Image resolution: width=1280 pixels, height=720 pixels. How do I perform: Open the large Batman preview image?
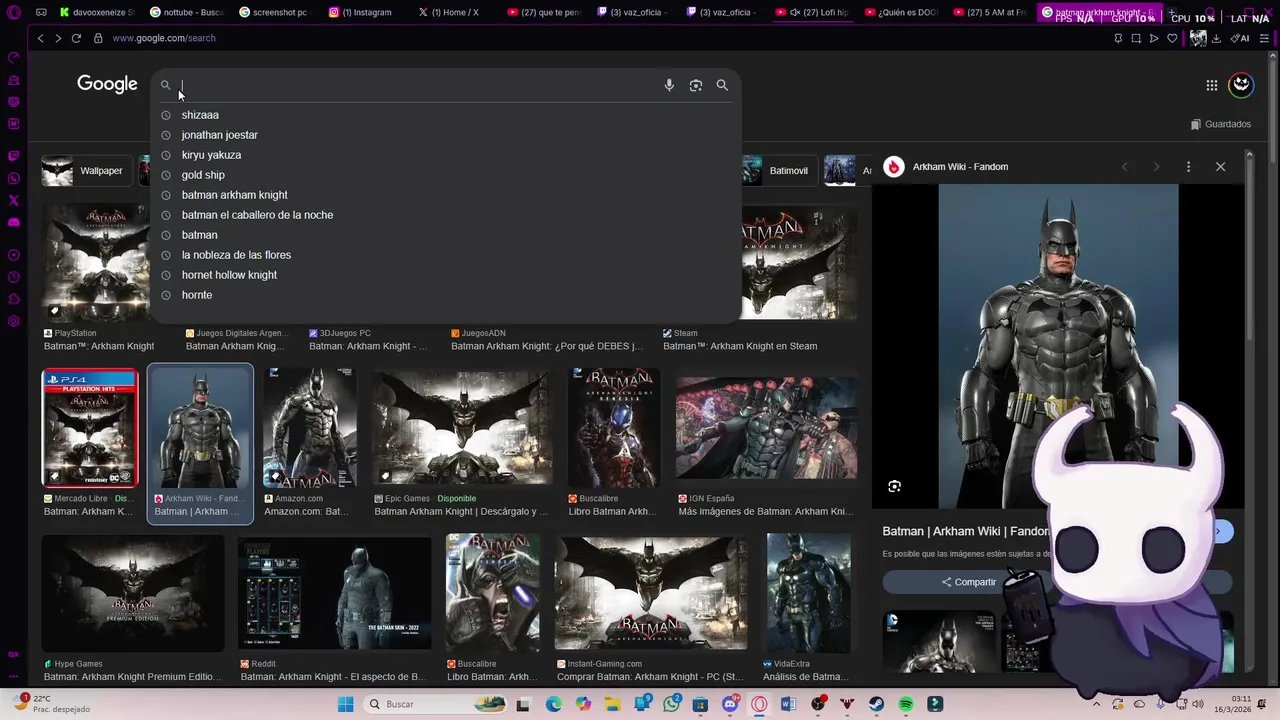click(1058, 346)
